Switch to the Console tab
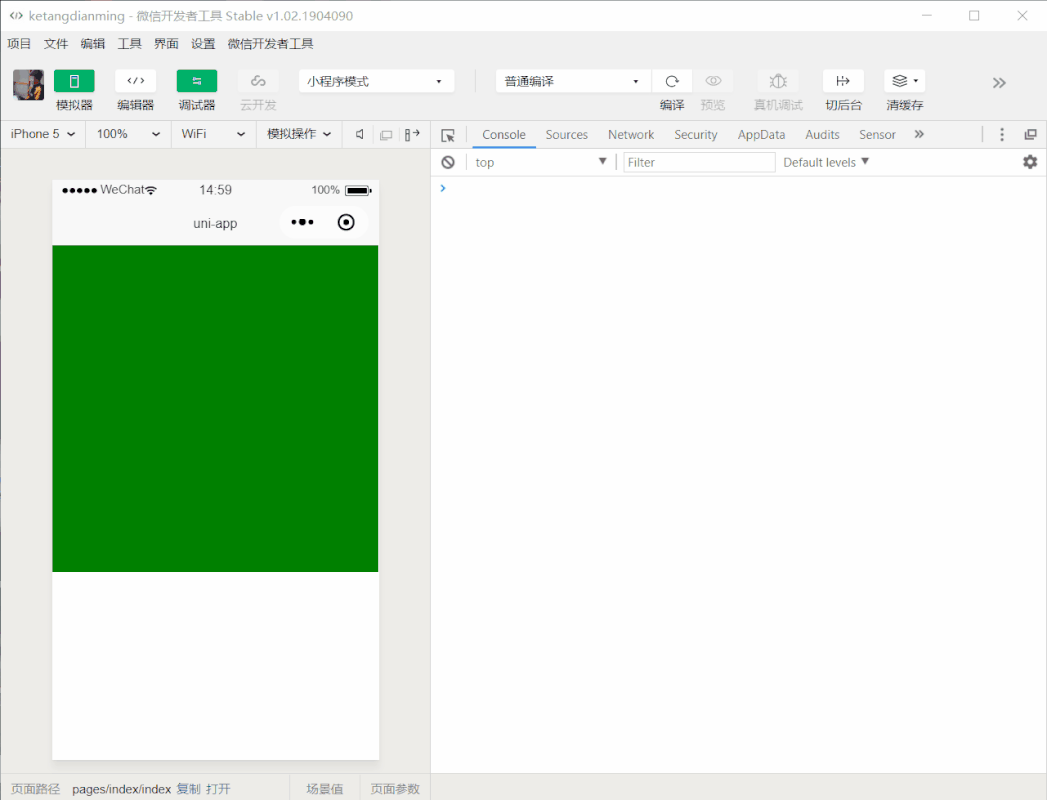1047x800 pixels. pyautogui.click(x=504, y=135)
